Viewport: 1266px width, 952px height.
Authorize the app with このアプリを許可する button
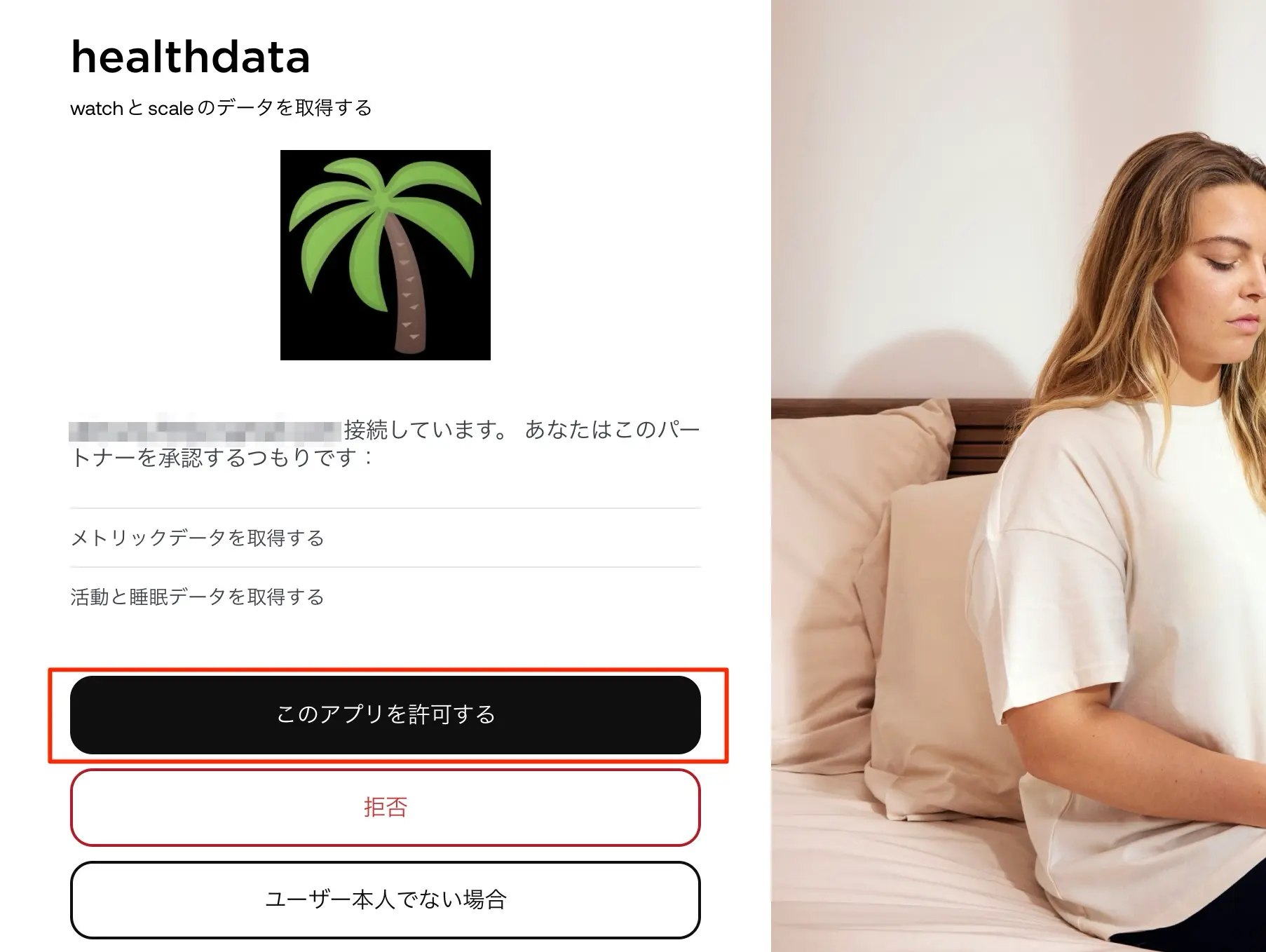coord(386,715)
